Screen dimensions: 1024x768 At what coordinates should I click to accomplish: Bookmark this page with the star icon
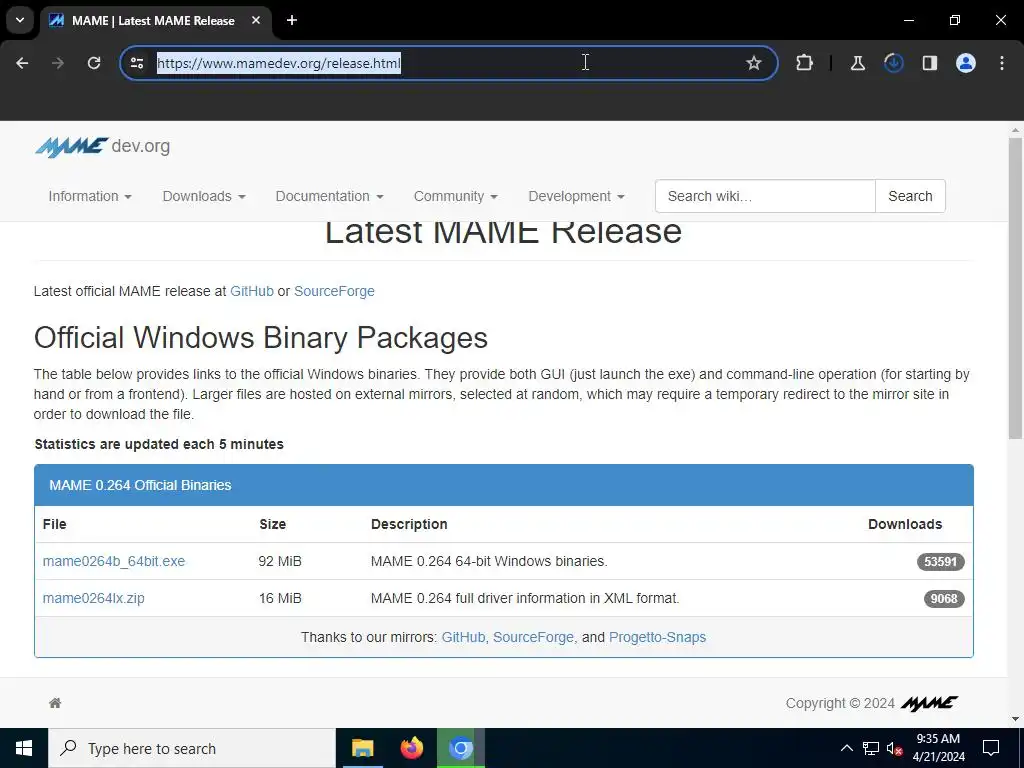pyautogui.click(x=754, y=63)
